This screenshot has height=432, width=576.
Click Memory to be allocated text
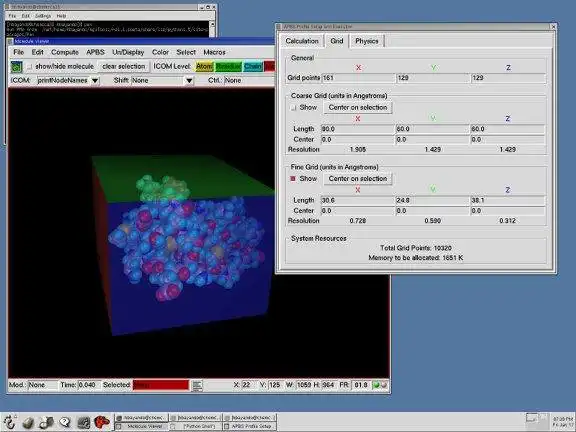(416, 258)
